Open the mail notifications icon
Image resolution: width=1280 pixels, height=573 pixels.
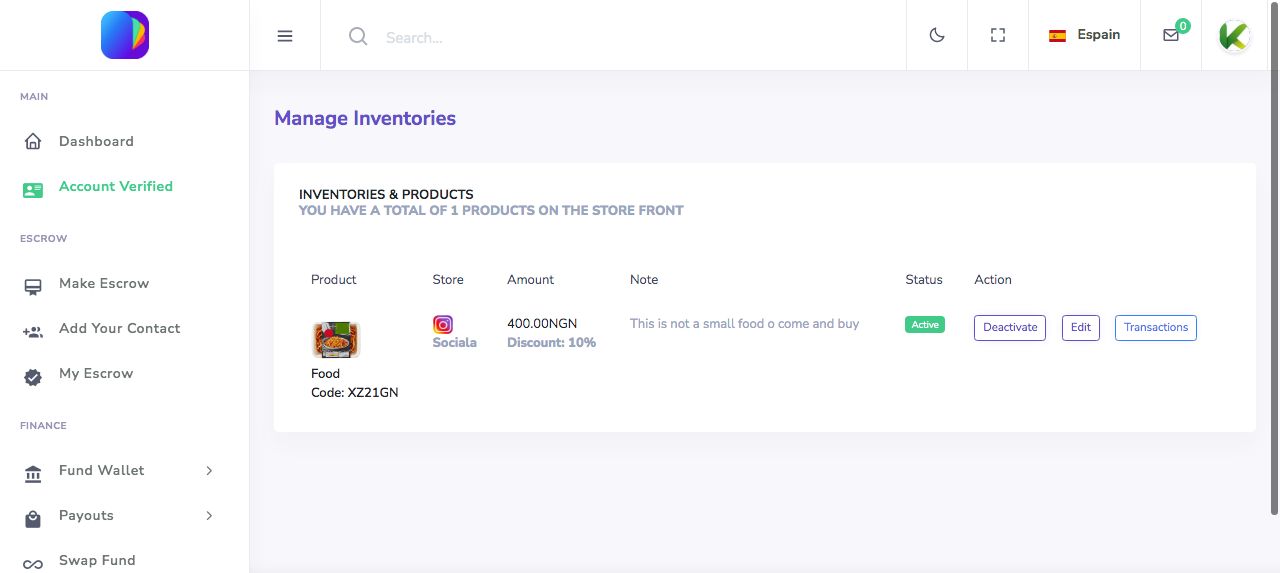(x=1171, y=35)
